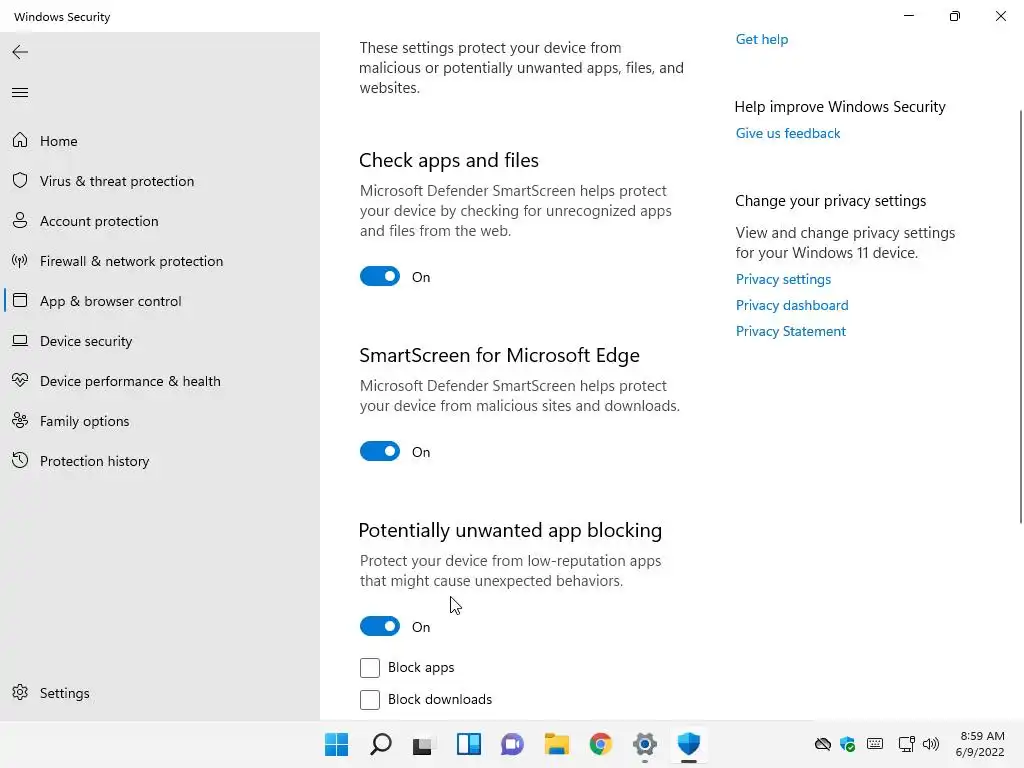
Task: Open Widgets from the taskbar
Action: pos(468,744)
